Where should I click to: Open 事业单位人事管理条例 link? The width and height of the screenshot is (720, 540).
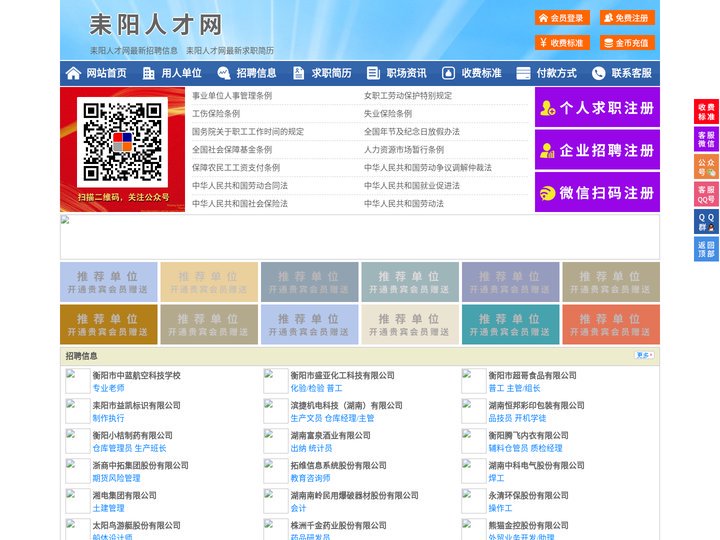point(232,96)
